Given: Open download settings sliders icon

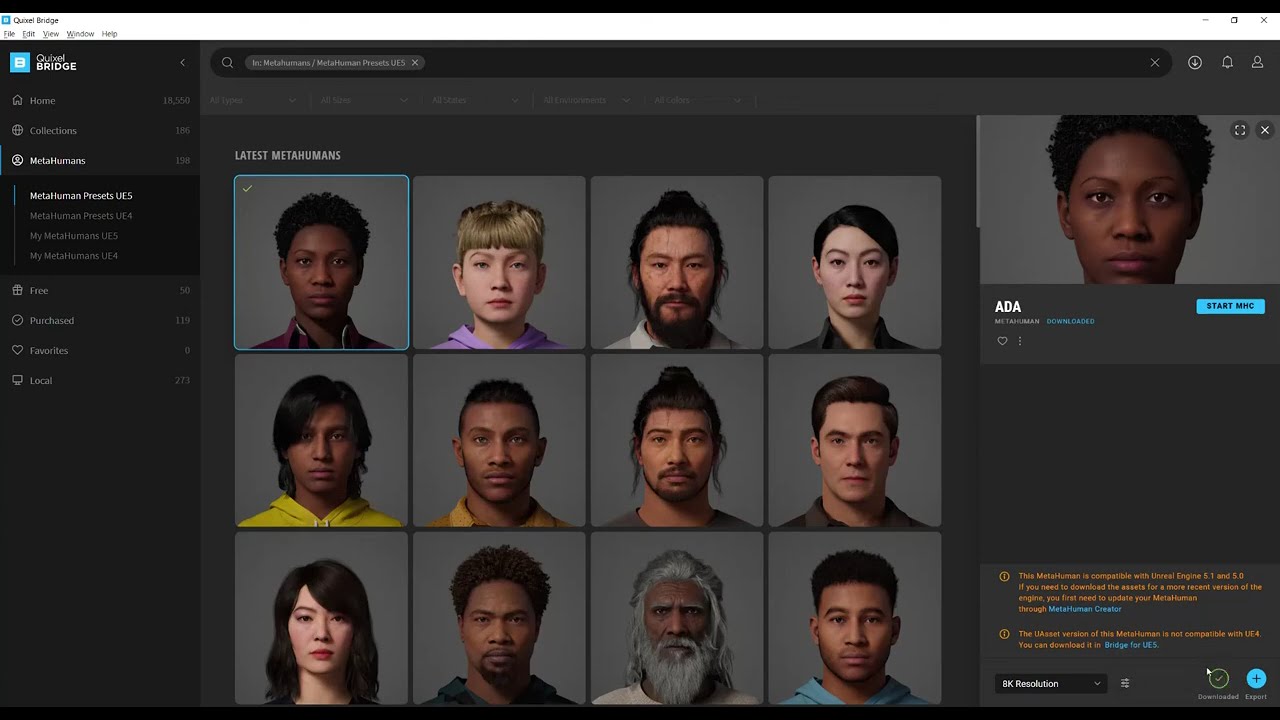Looking at the screenshot, I should coord(1125,684).
